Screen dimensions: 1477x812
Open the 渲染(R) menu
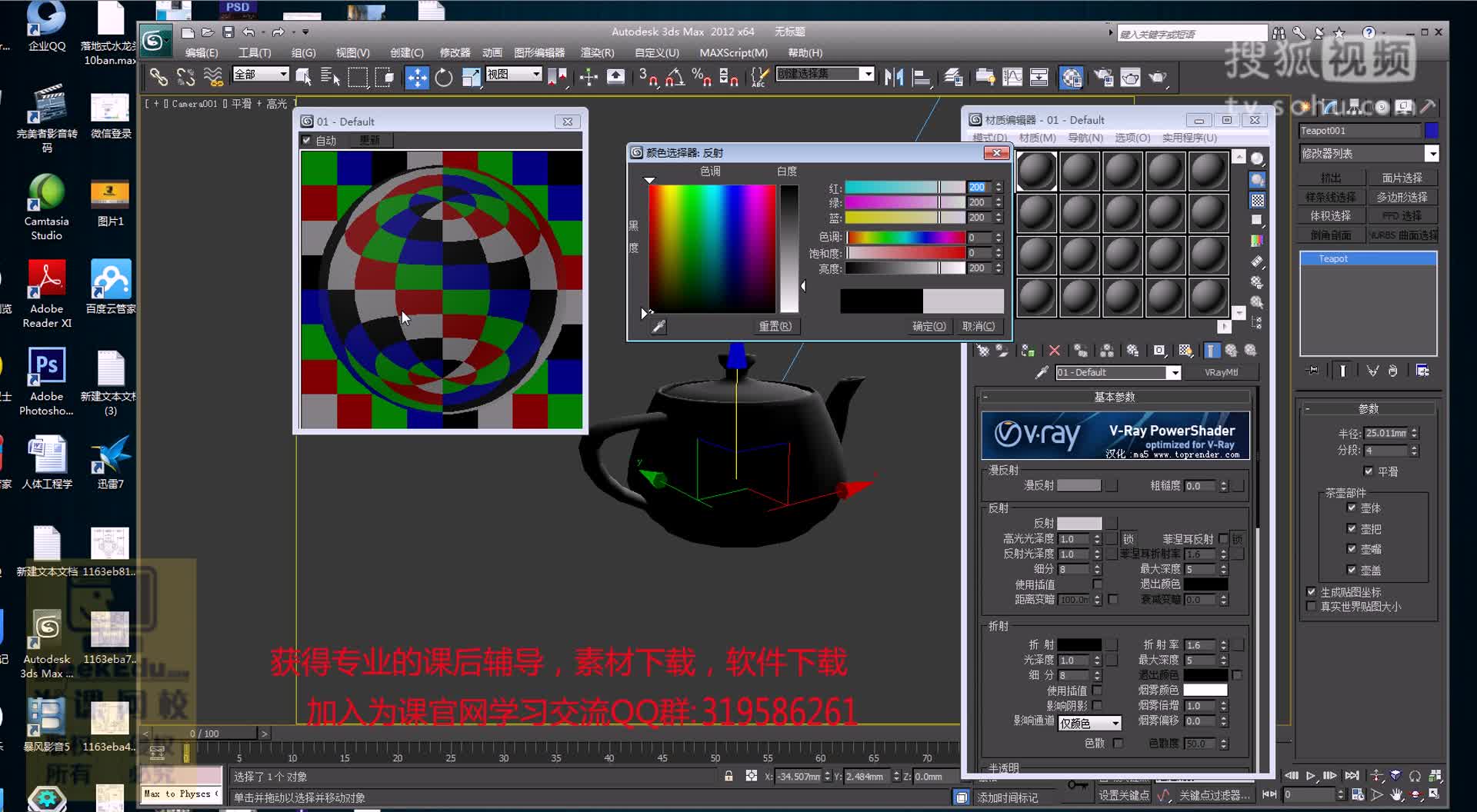pyautogui.click(x=597, y=52)
